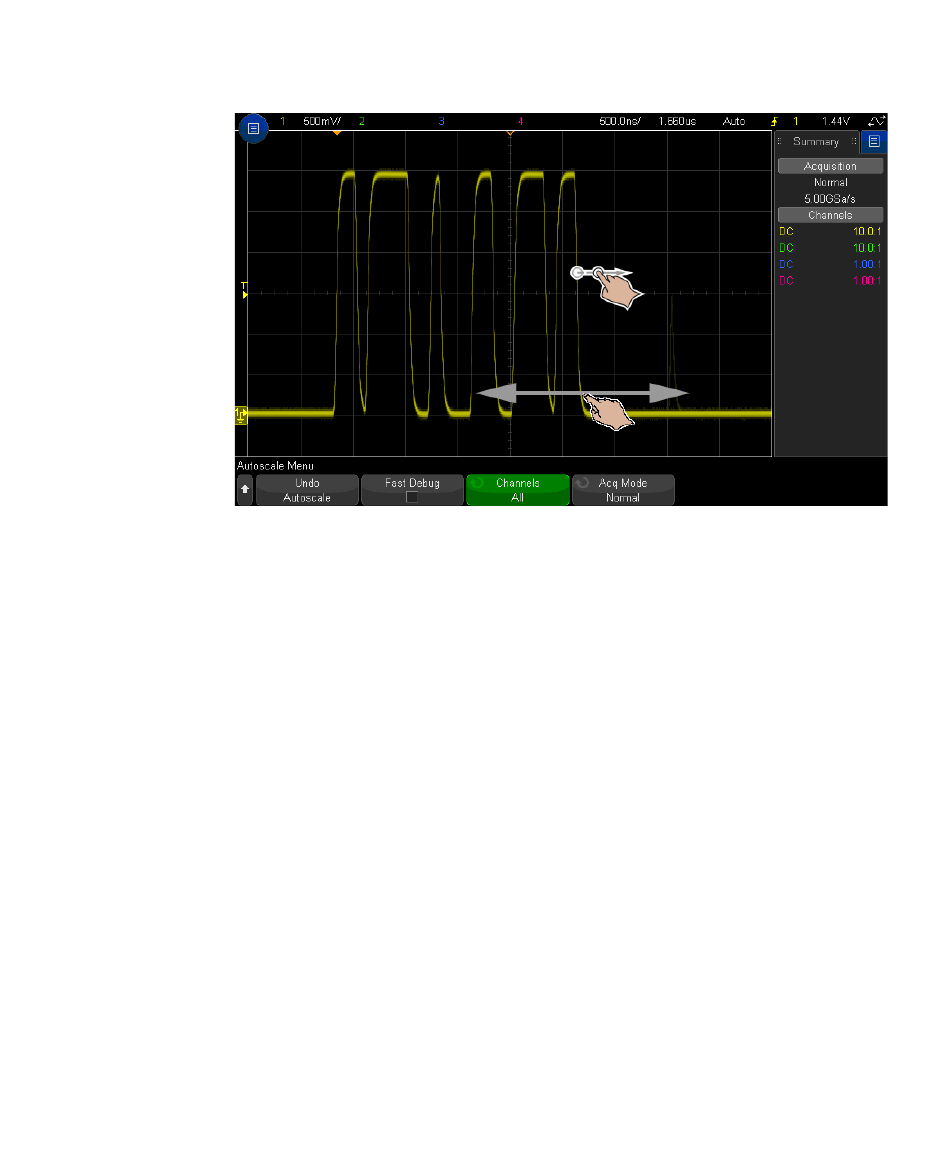
Task: Select the channel 1 ground reference marker
Action: (241, 415)
